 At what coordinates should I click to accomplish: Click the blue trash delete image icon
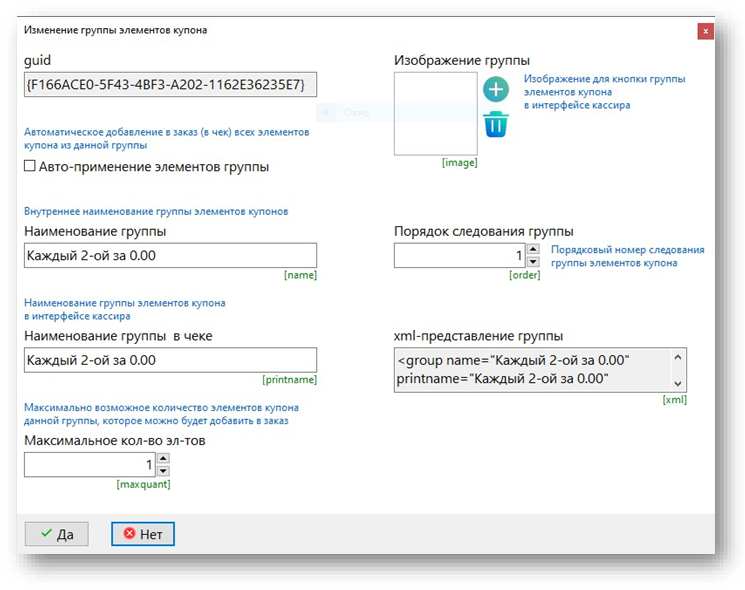point(496,124)
